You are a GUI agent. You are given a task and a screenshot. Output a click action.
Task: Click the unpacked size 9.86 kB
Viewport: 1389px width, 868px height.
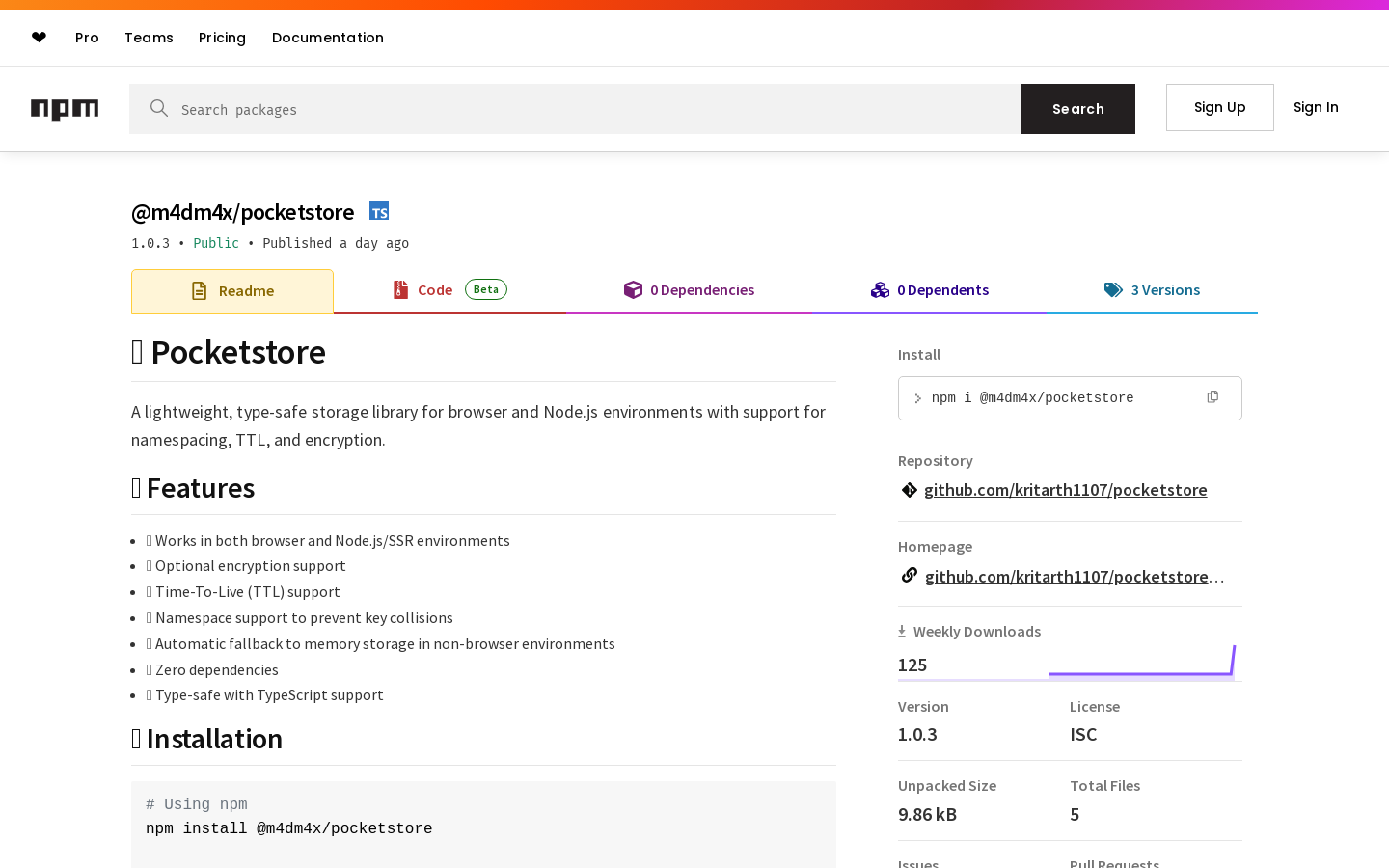pos(927,814)
